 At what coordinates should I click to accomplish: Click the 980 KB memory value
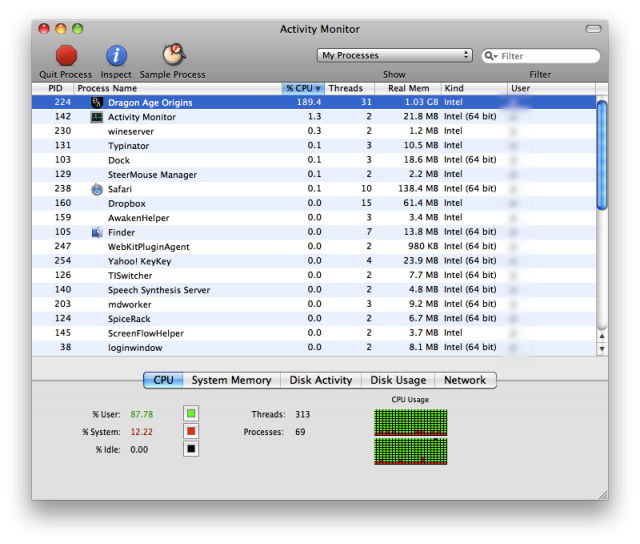pos(423,246)
